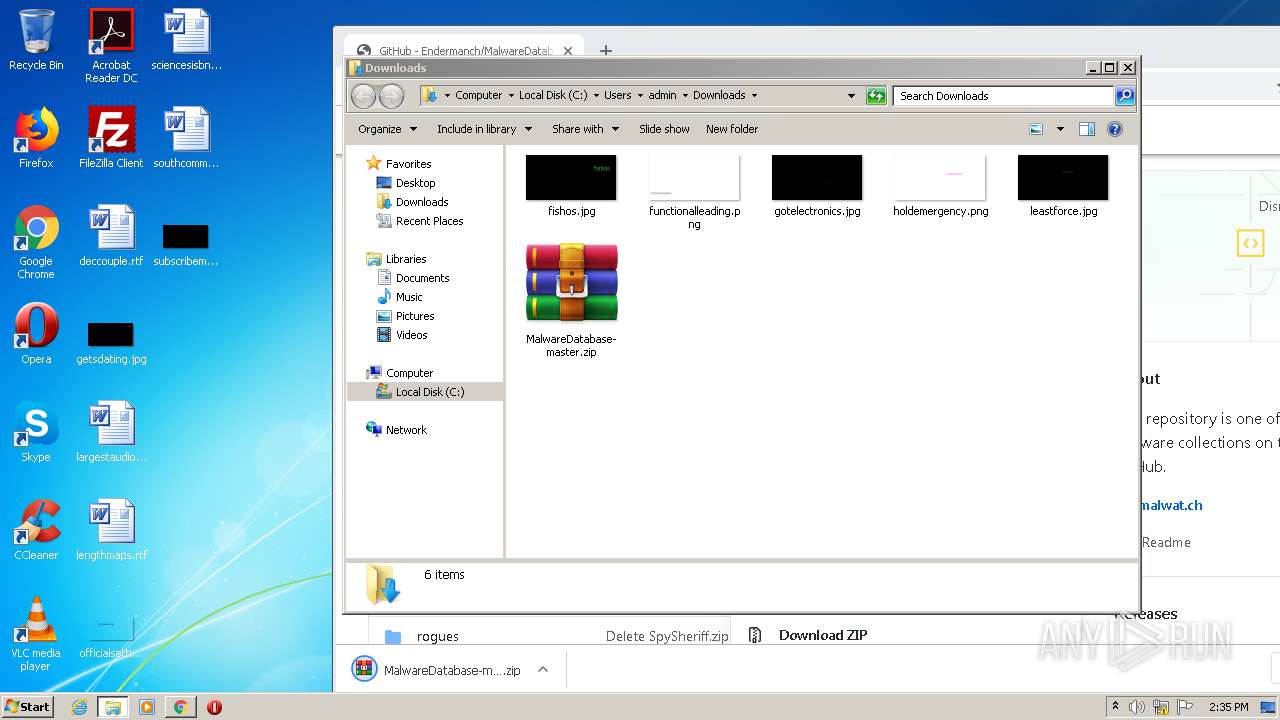Image resolution: width=1280 pixels, height=720 pixels.
Task: Open Windows Media Player taskbar icon
Action: [x=147, y=707]
